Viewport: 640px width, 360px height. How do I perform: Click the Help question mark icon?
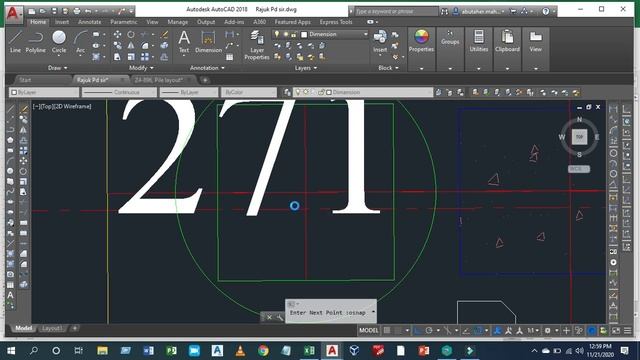[x=546, y=11]
